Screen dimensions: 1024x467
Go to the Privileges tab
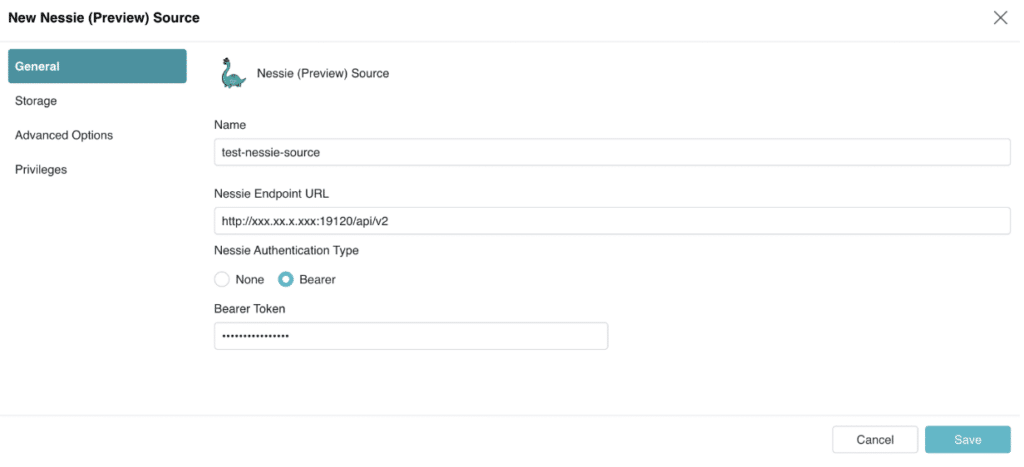41,169
